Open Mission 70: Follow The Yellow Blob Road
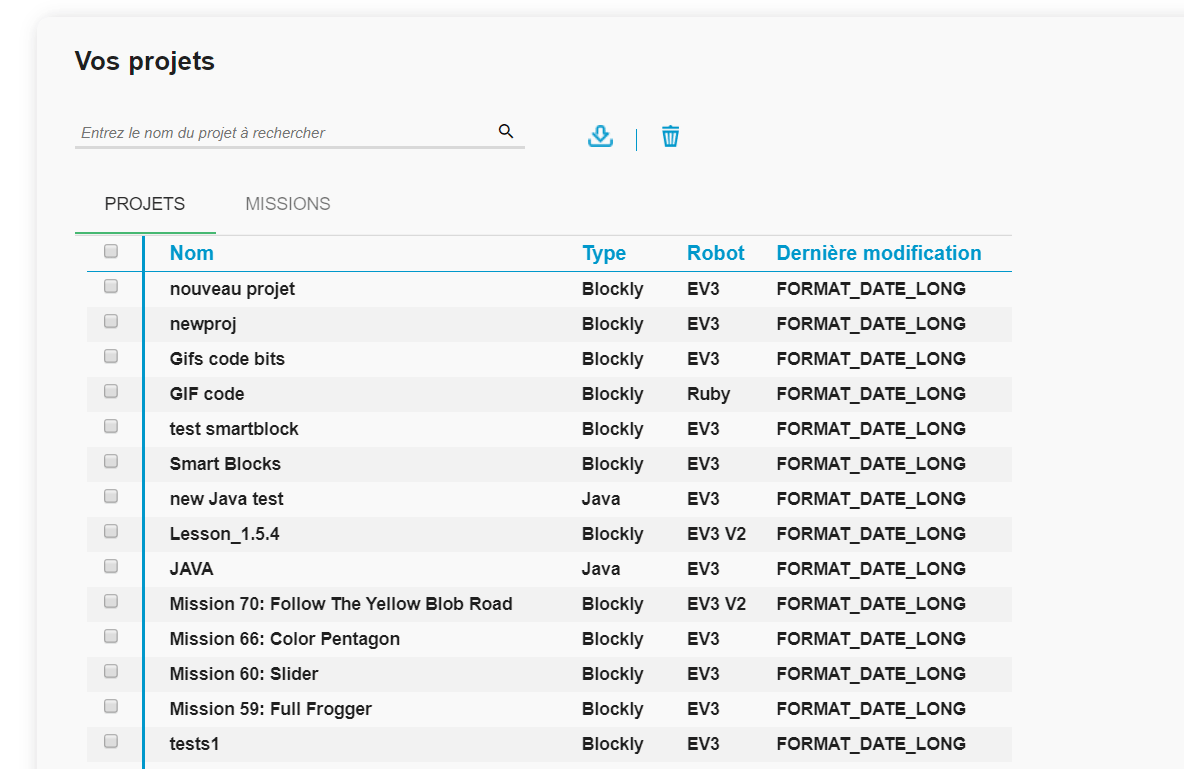 (341, 604)
